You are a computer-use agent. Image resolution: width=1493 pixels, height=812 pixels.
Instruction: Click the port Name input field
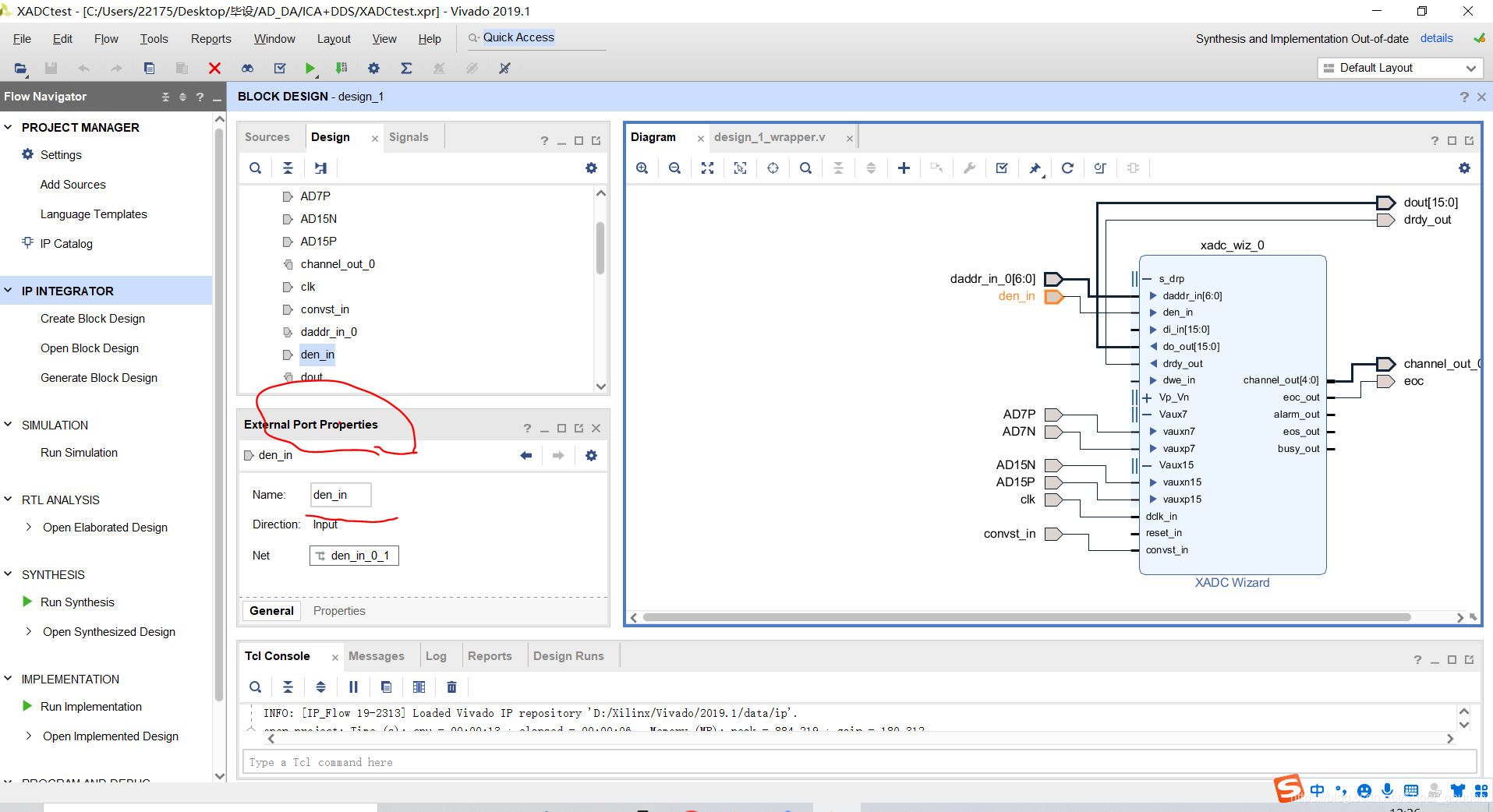[341, 495]
